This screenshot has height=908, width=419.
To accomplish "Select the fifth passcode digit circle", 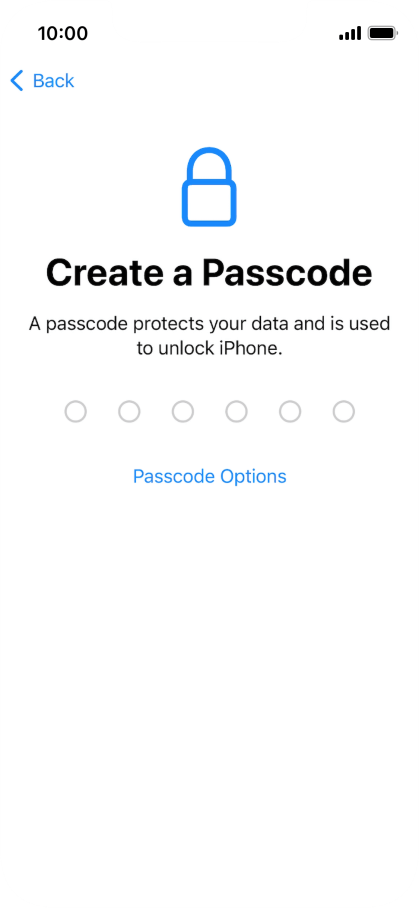I will click(290, 412).
